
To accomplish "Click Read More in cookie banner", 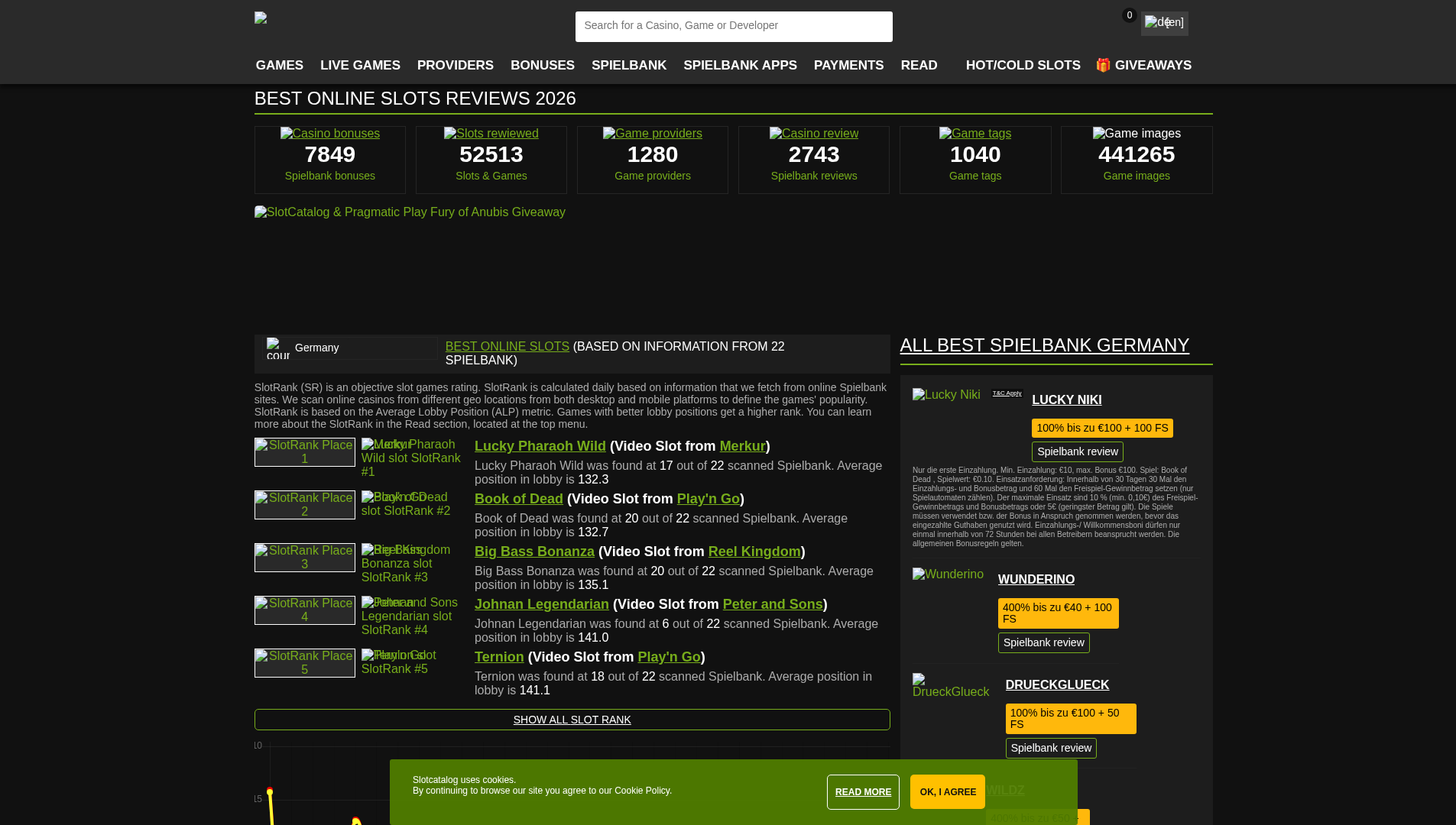I will (863, 792).
